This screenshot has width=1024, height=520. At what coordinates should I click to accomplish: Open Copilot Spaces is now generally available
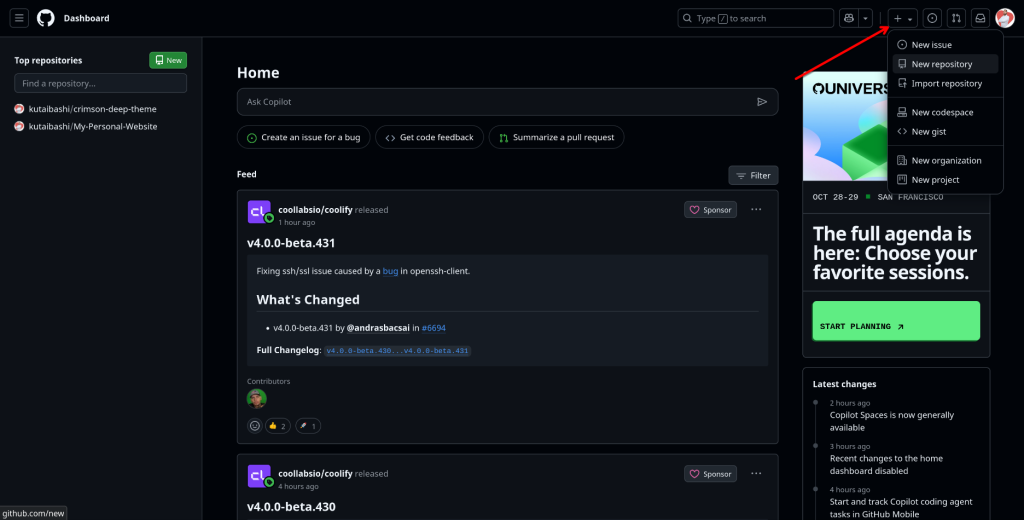pos(891,421)
